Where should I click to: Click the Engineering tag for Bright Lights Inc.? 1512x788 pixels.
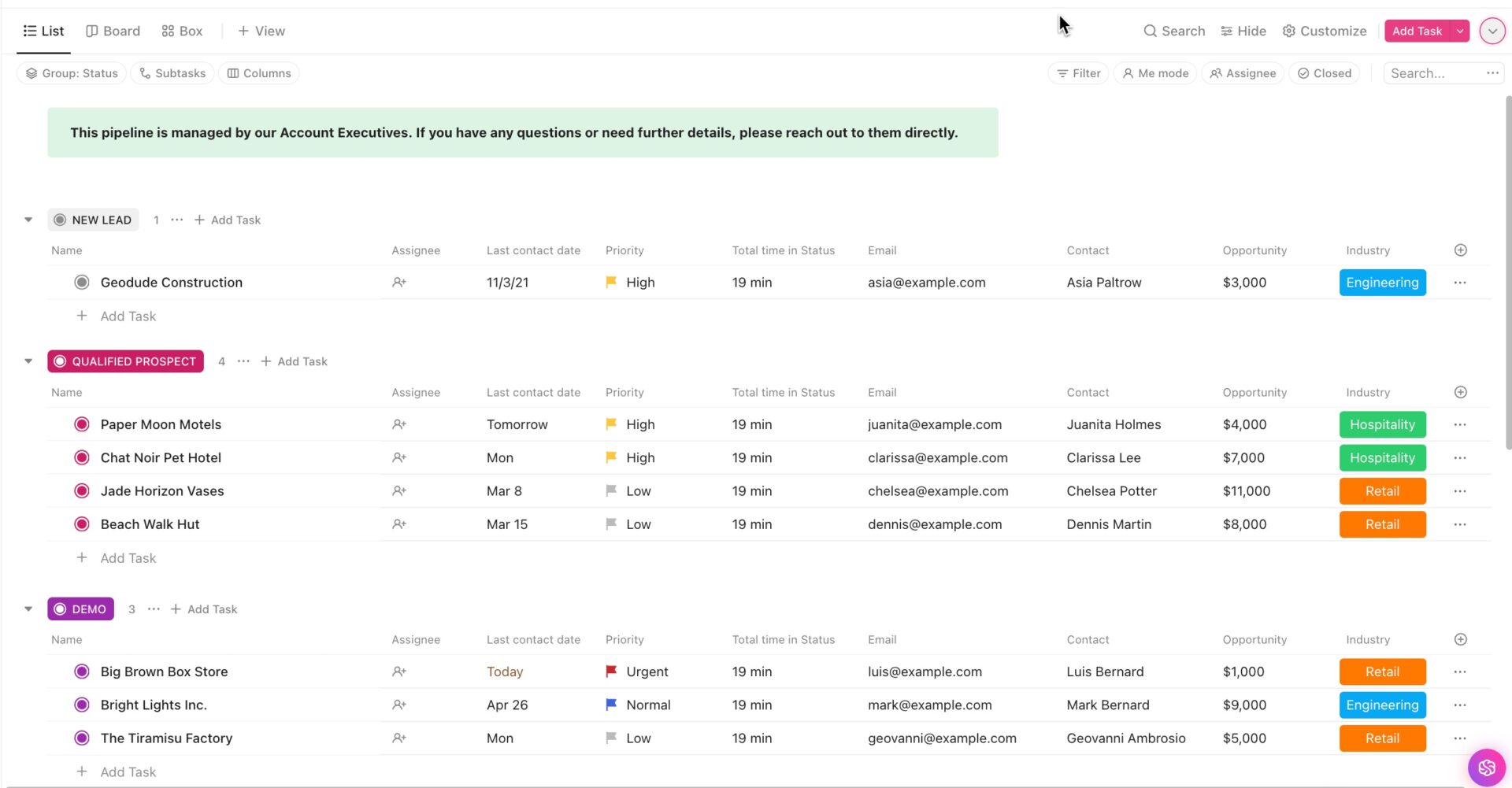[x=1382, y=705]
